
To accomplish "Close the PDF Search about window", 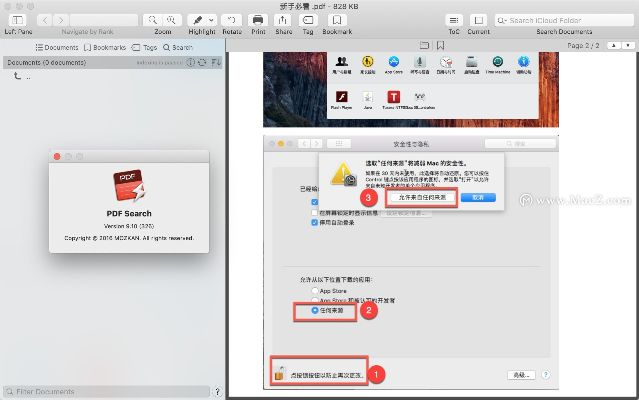I will click(57, 156).
